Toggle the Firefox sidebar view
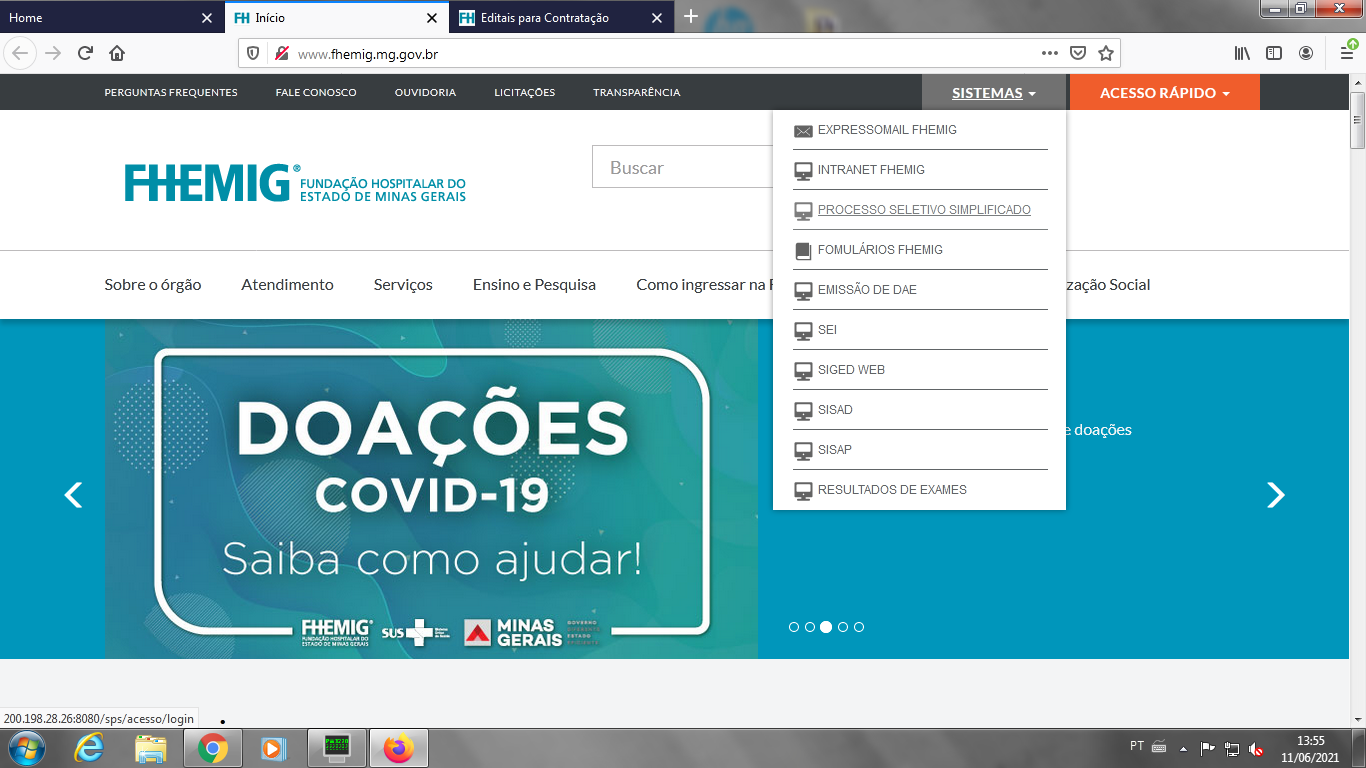The height and width of the screenshot is (768, 1366). [1273, 53]
